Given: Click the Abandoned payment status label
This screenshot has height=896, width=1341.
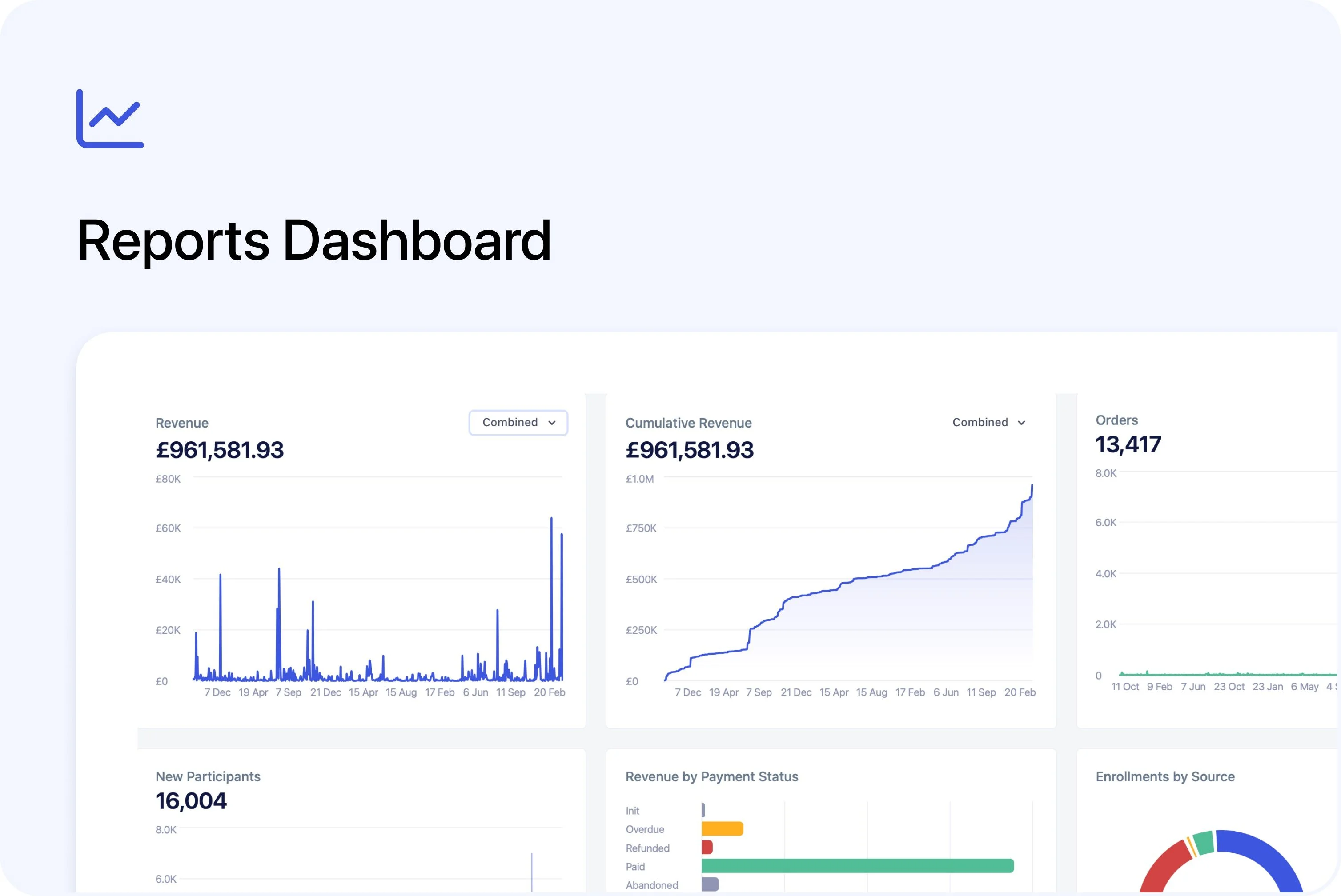Looking at the screenshot, I should pyautogui.click(x=652, y=885).
